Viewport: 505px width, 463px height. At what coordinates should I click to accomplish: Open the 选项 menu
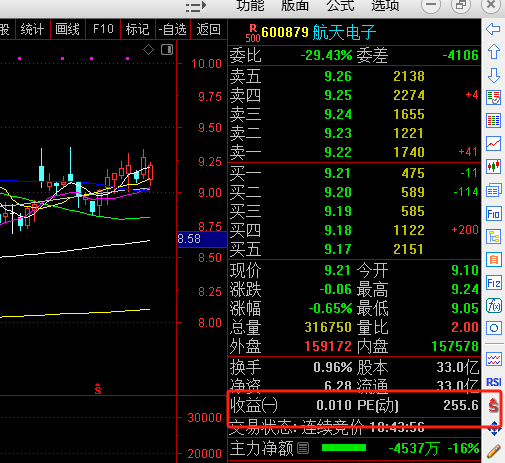pos(385,5)
